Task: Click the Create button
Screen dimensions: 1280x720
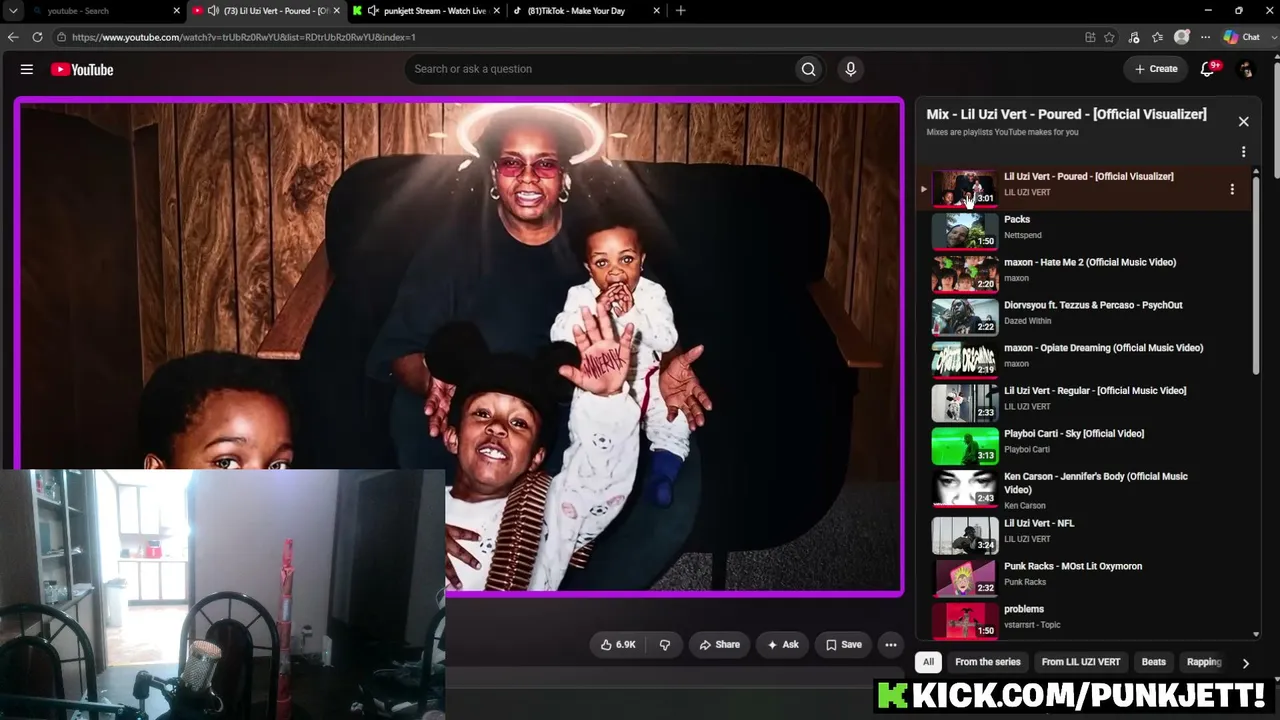Action: click(x=1156, y=69)
